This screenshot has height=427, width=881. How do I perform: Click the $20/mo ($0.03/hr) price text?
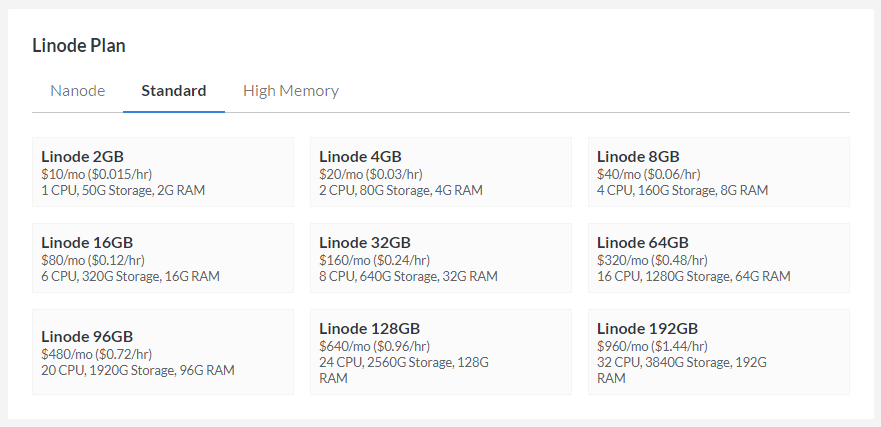pos(371,174)
